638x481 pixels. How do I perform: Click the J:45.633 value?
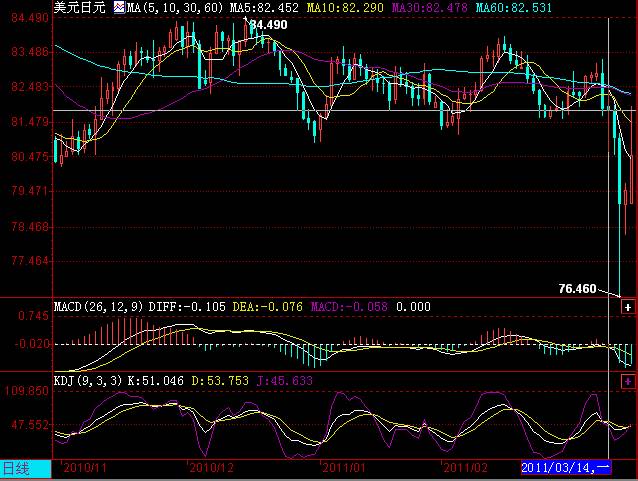[x=285, y=381]
